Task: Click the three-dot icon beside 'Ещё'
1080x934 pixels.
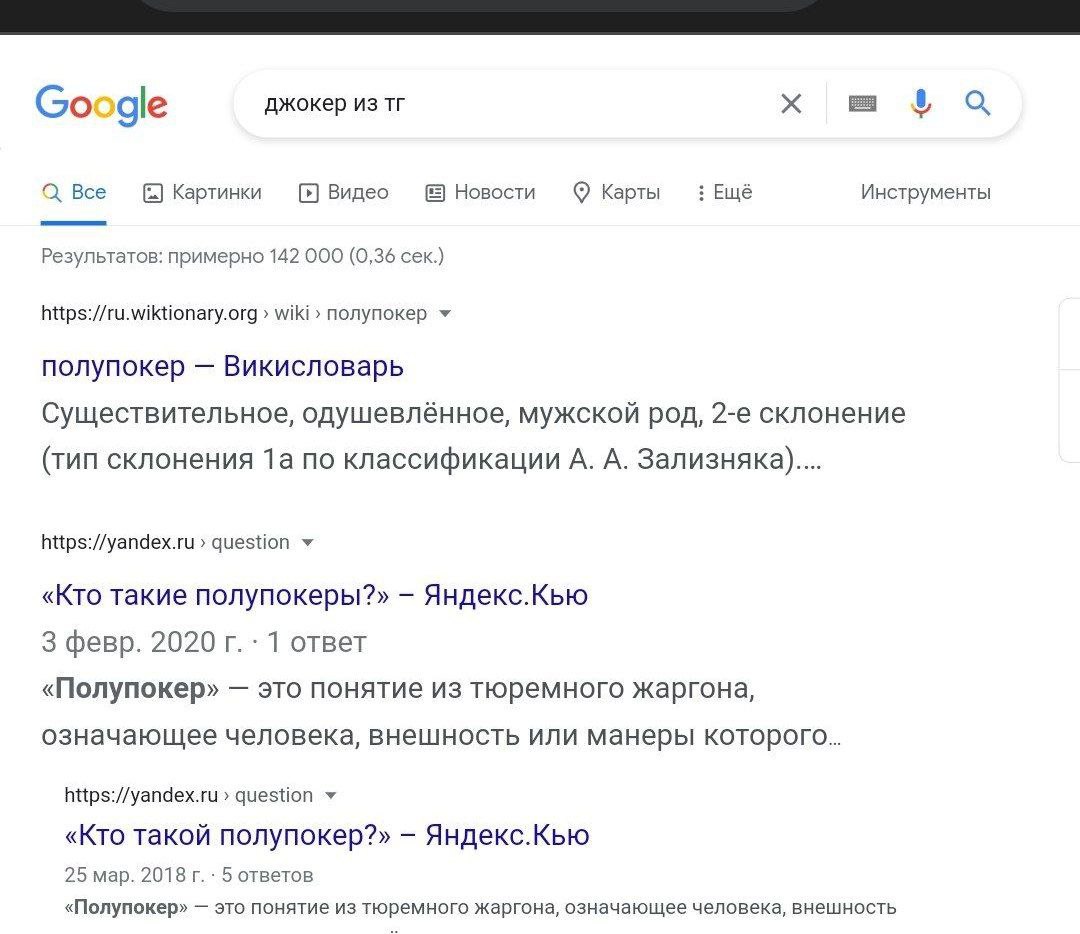Action: click(701, 193)
